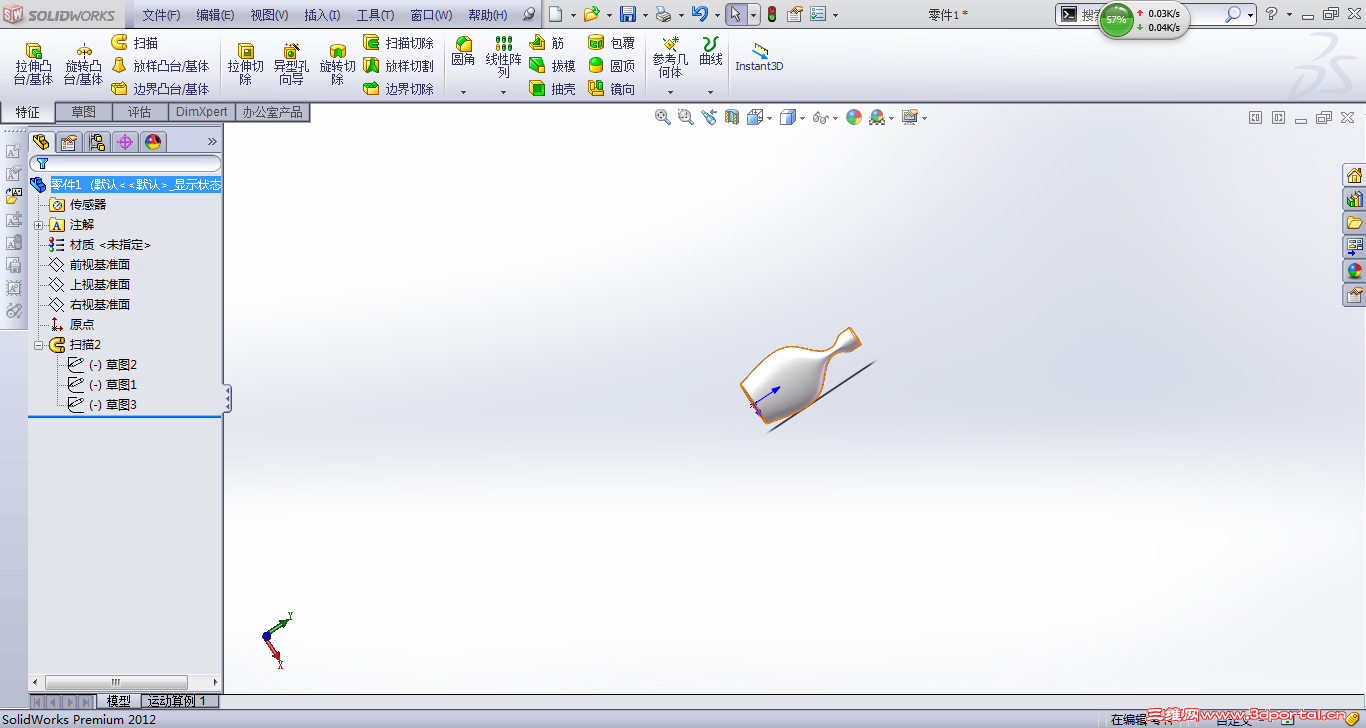Click the edit appearance color sphere
The image size is (1366, 728).
coord(854,117)
